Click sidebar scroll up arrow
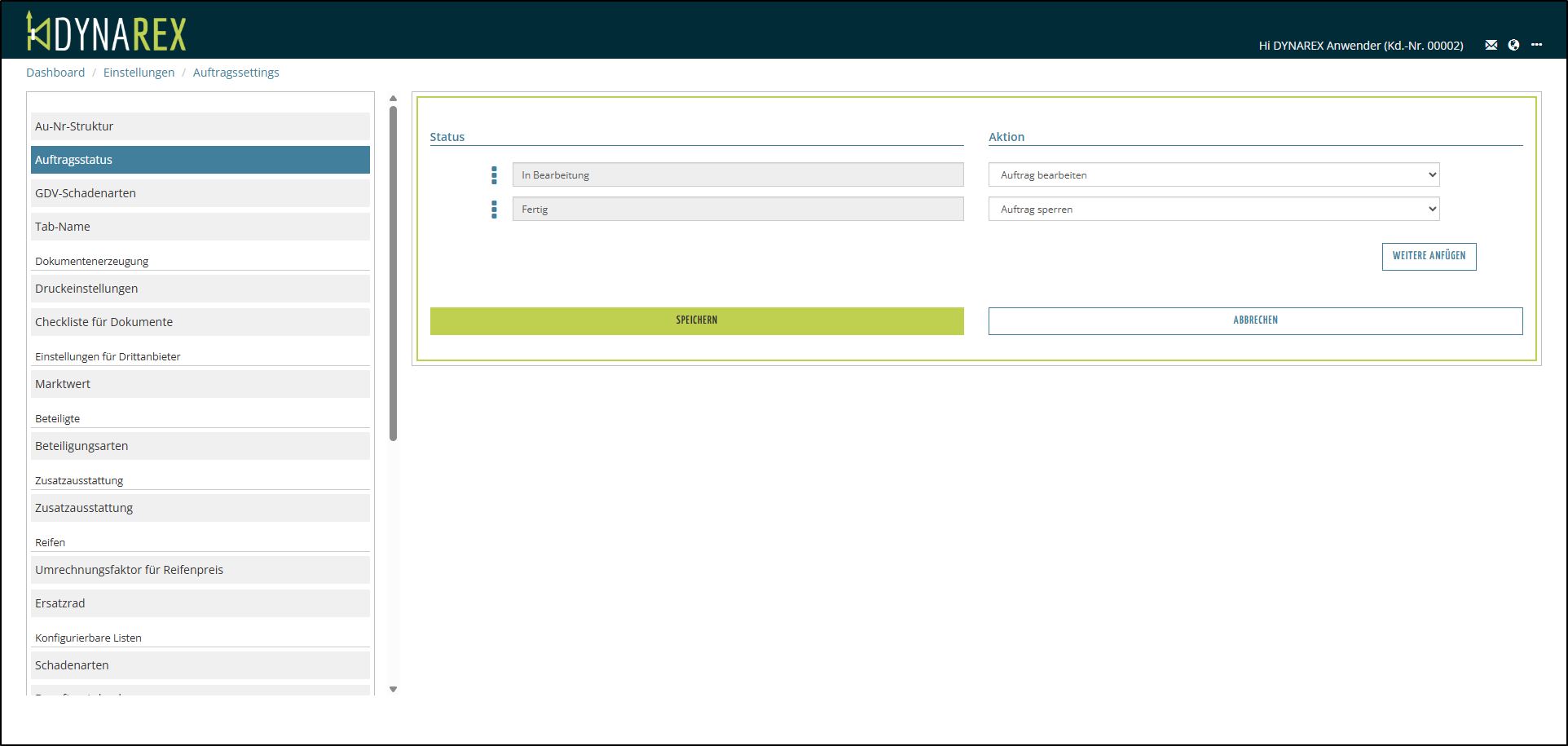This screenshot has width=1568, height=746. coord(393,99)
